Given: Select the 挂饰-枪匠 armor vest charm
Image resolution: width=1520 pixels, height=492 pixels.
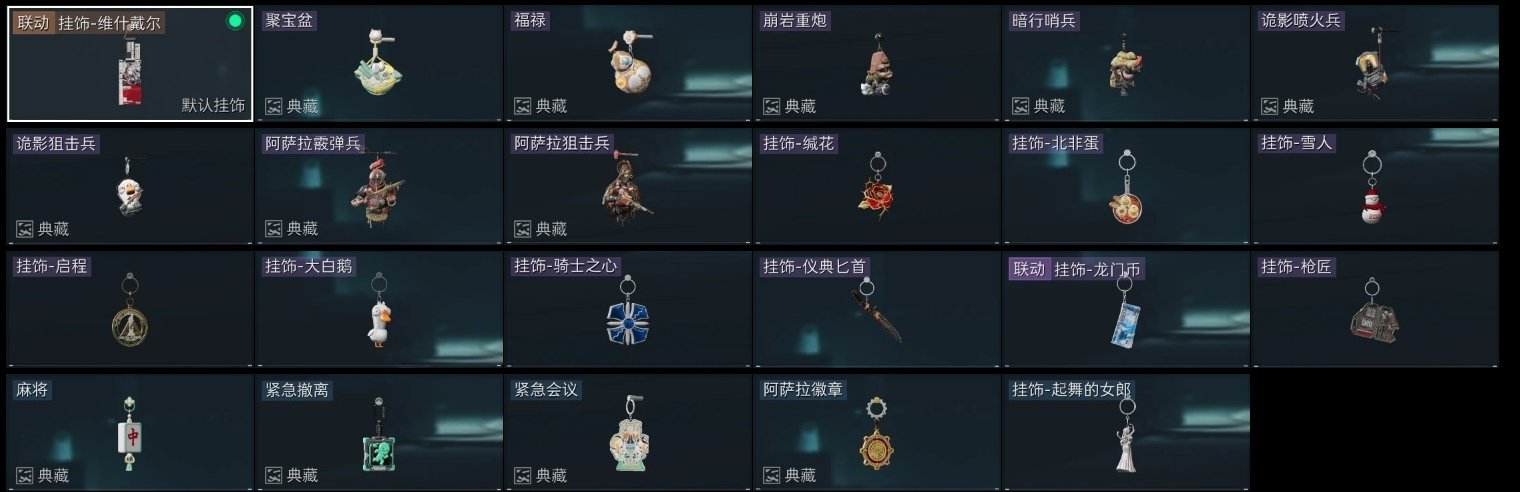Looking at the screenshot, I should [1375, 310].
